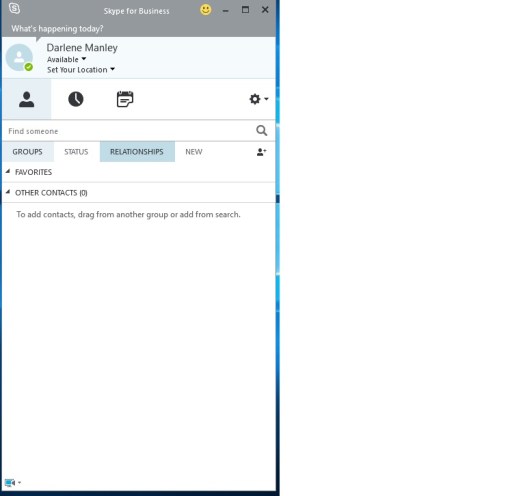Click the primary device monitor icon
This screenshot has width=525, height=496.
click(x=10, y=483)
